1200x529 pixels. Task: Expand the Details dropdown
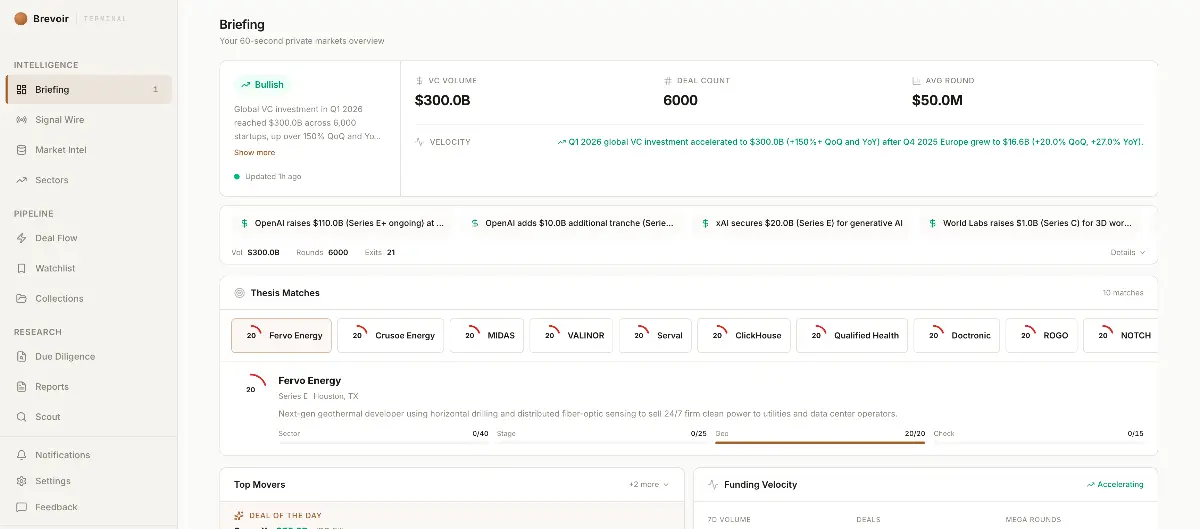pos(1127,252)
